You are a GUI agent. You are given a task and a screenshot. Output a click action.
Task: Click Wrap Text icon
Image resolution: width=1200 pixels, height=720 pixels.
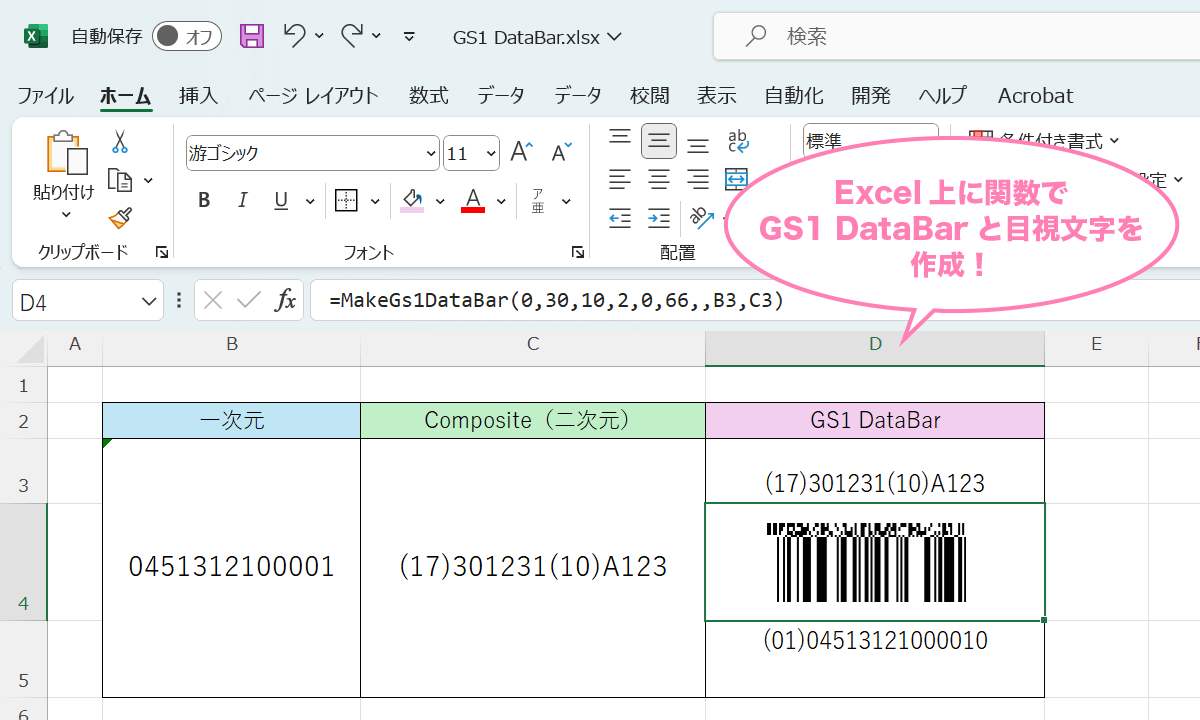(x=738, y=141)
